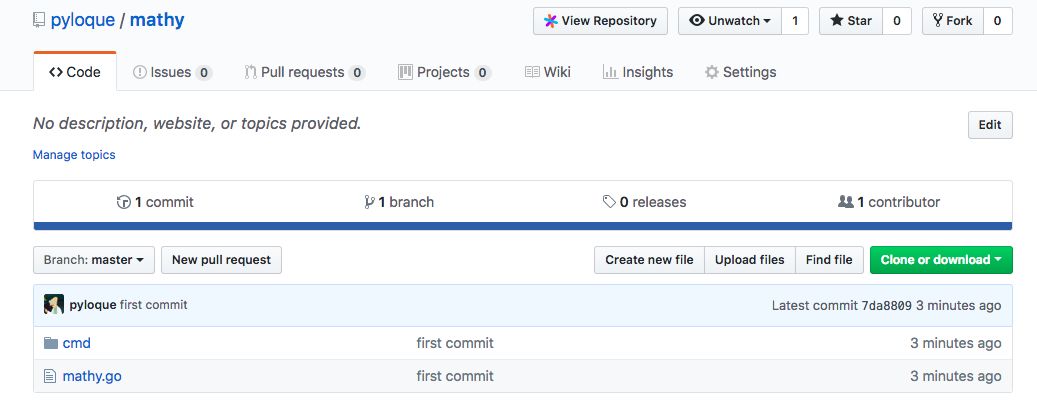
Task: Click the Find file button
Action: point(829,260)
